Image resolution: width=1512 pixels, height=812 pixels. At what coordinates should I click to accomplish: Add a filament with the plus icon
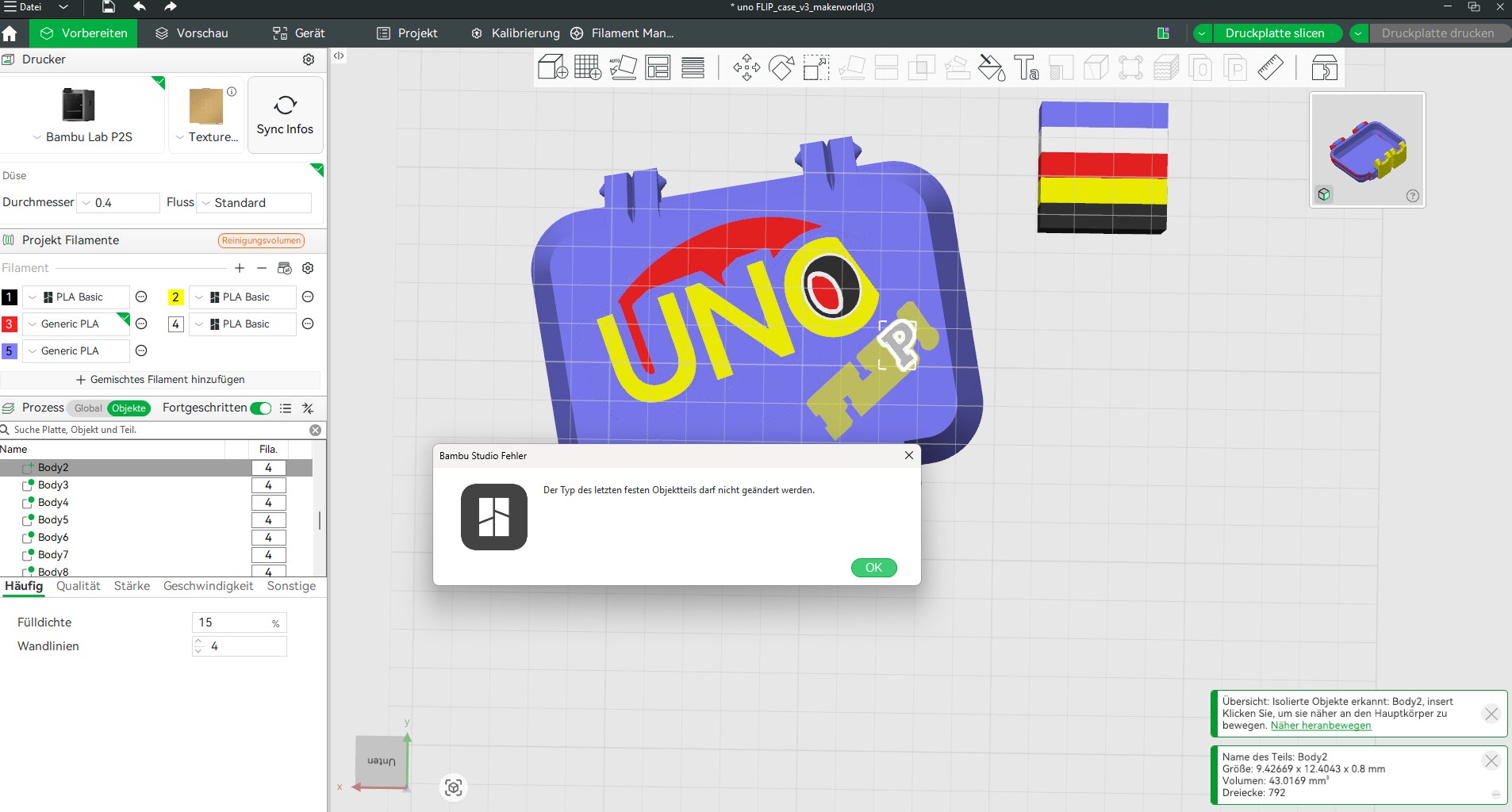pyautogui.click(x=240, y=268)
